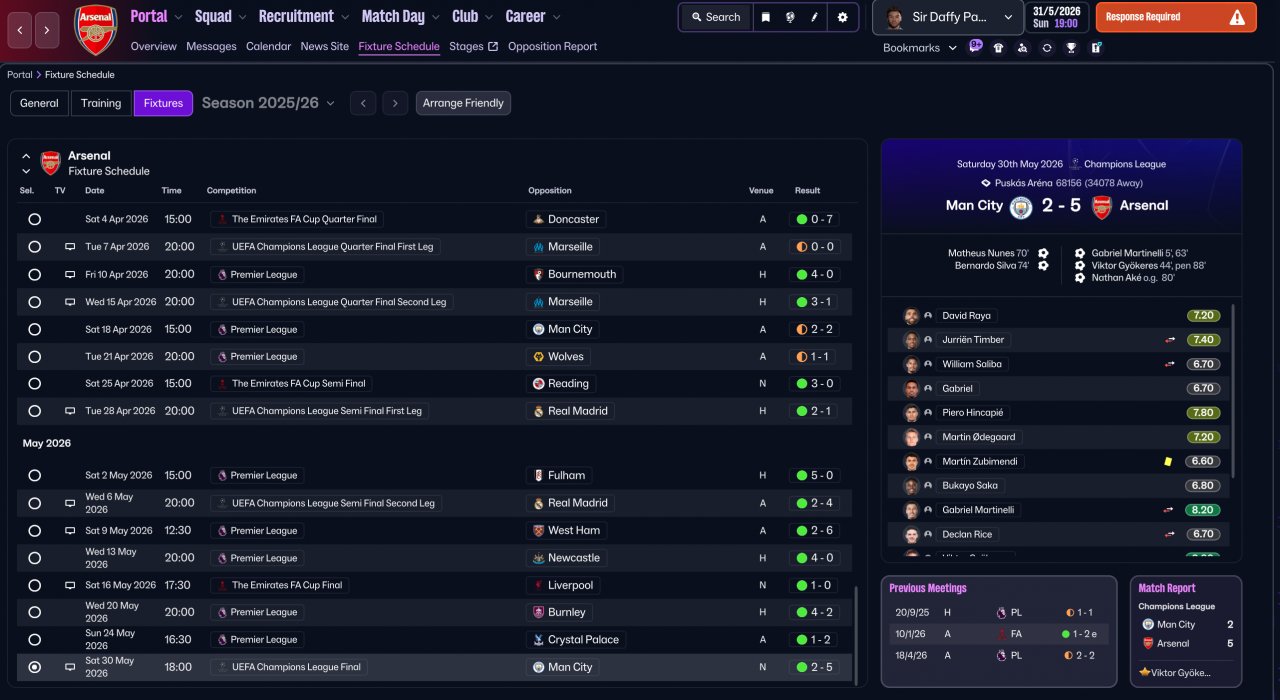
Task: Select the radio button for Newcastle fixture
Action: [x=35, y=558]
